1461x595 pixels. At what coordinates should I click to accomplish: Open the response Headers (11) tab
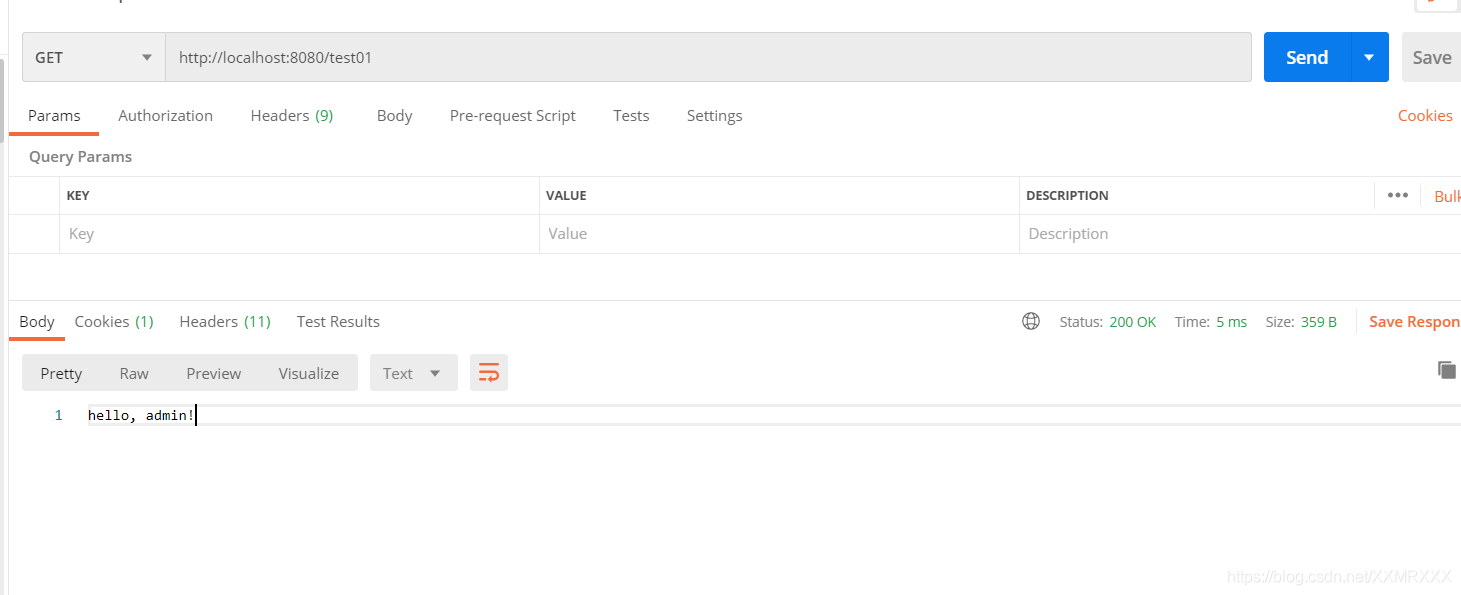[225, 321]
